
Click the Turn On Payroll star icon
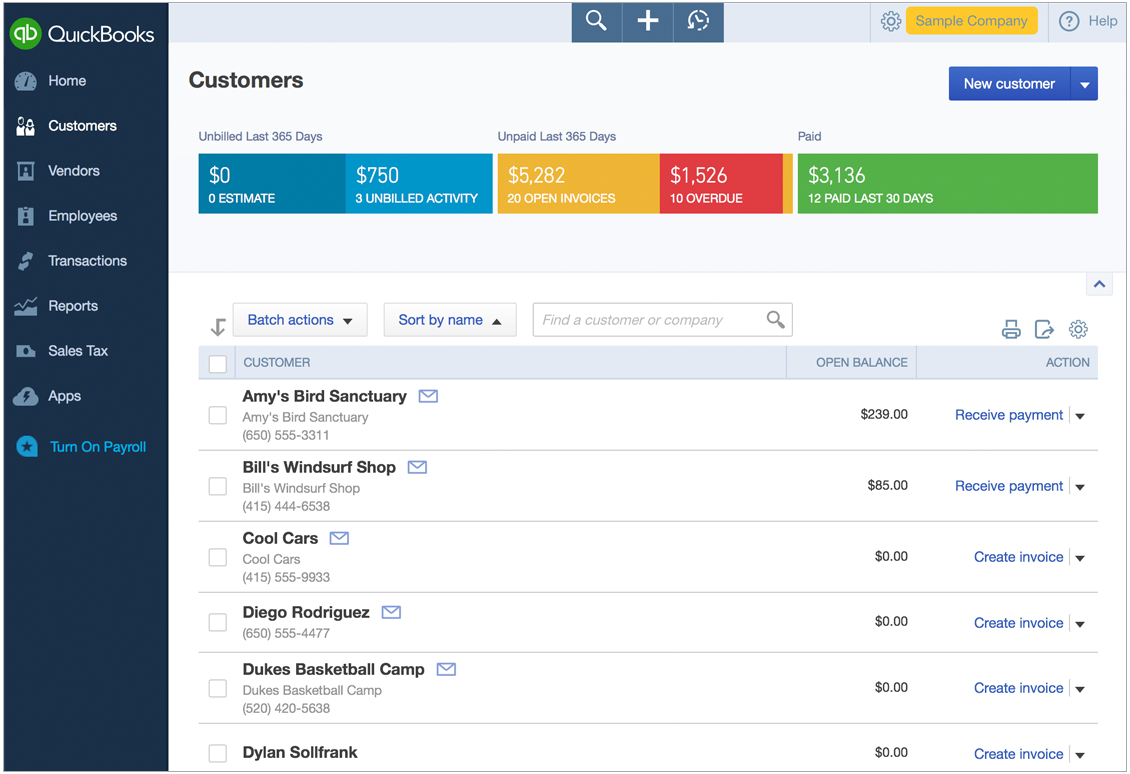coord(27,447)
